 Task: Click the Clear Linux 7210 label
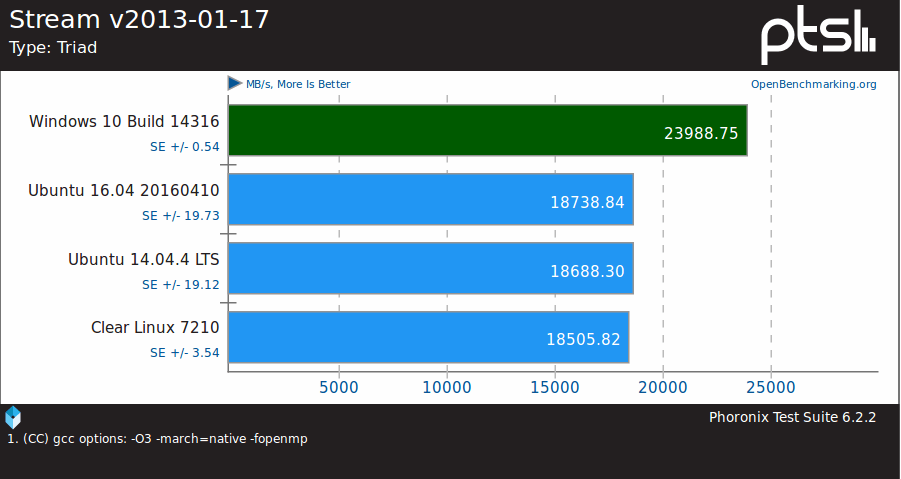click(155, 327)
